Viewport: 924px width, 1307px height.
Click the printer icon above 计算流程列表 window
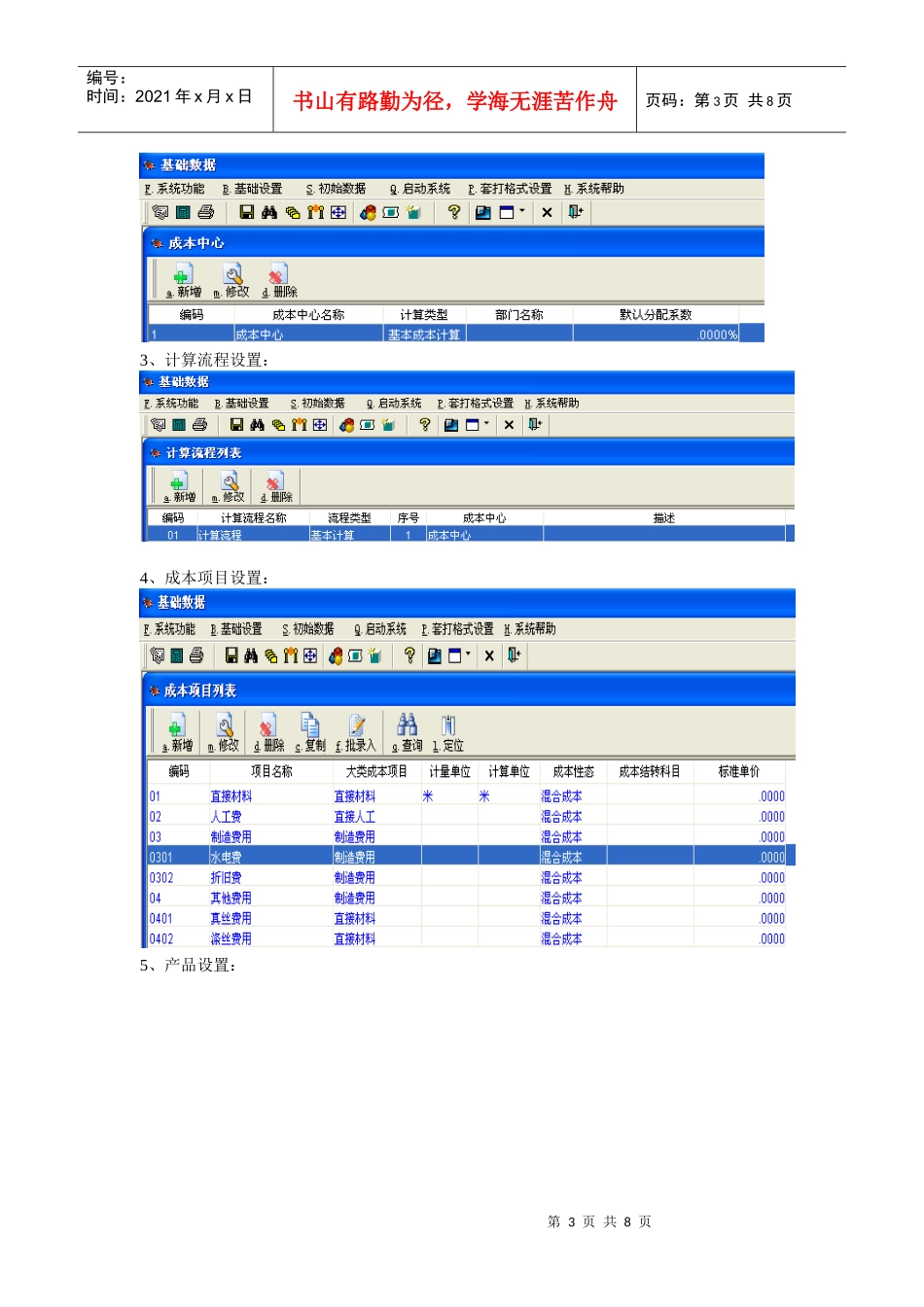(200, 425)
